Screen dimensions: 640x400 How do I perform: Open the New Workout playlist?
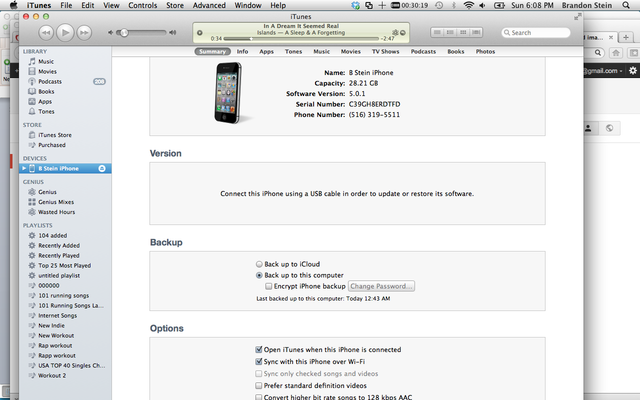tap(56, 336)
